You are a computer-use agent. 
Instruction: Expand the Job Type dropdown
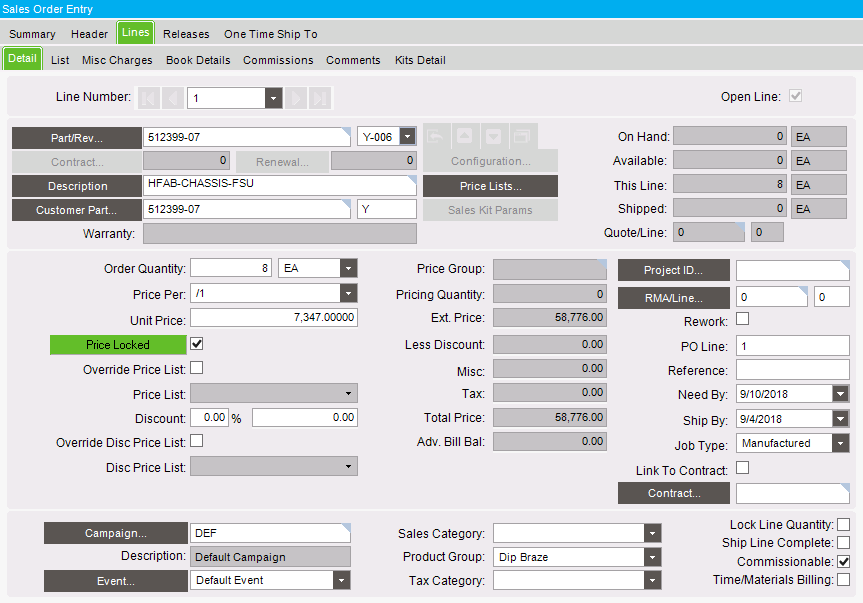point(840,443)
